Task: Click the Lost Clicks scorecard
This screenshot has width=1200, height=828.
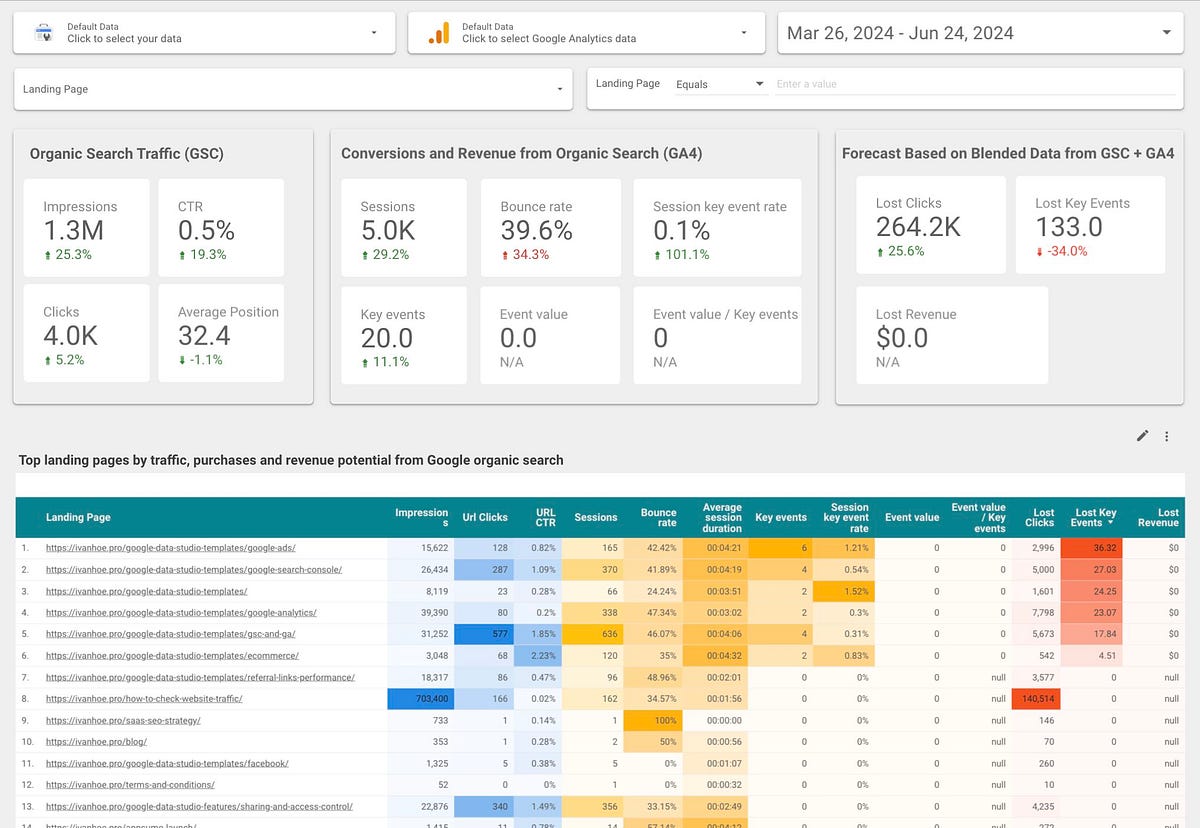Action: pos(930,225)
